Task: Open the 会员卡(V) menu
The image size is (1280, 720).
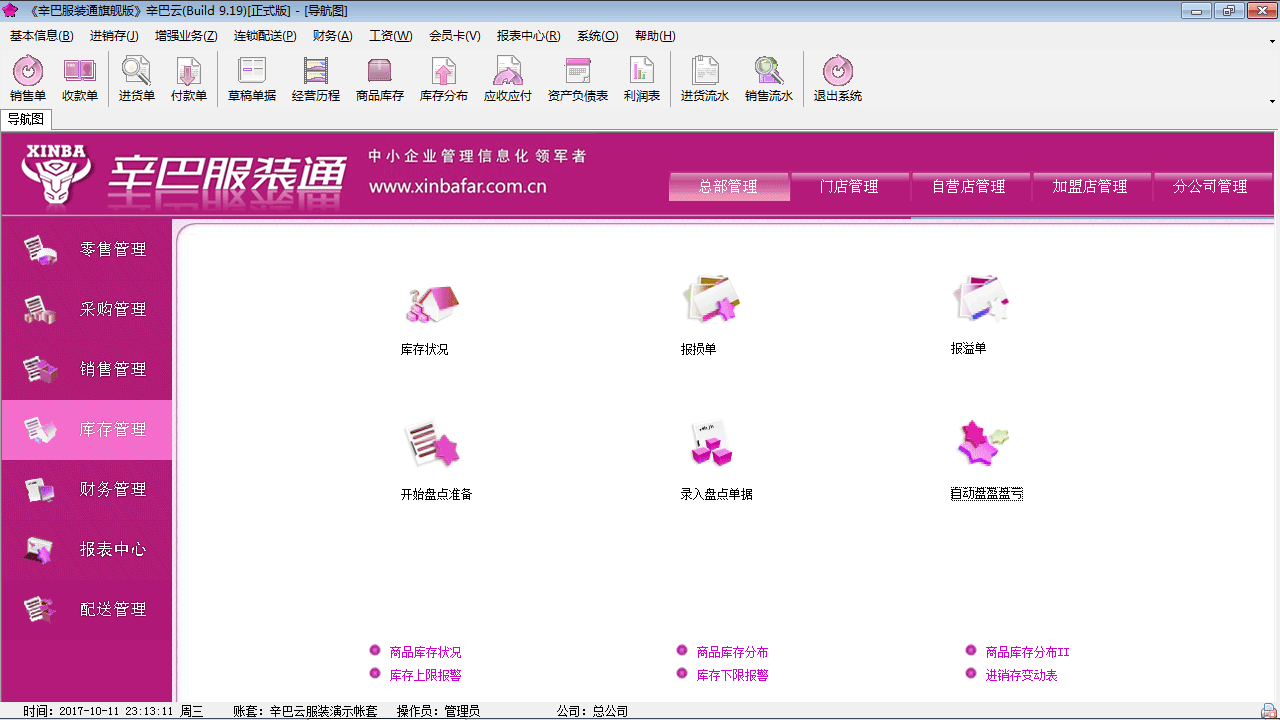Action: (455, 36)
